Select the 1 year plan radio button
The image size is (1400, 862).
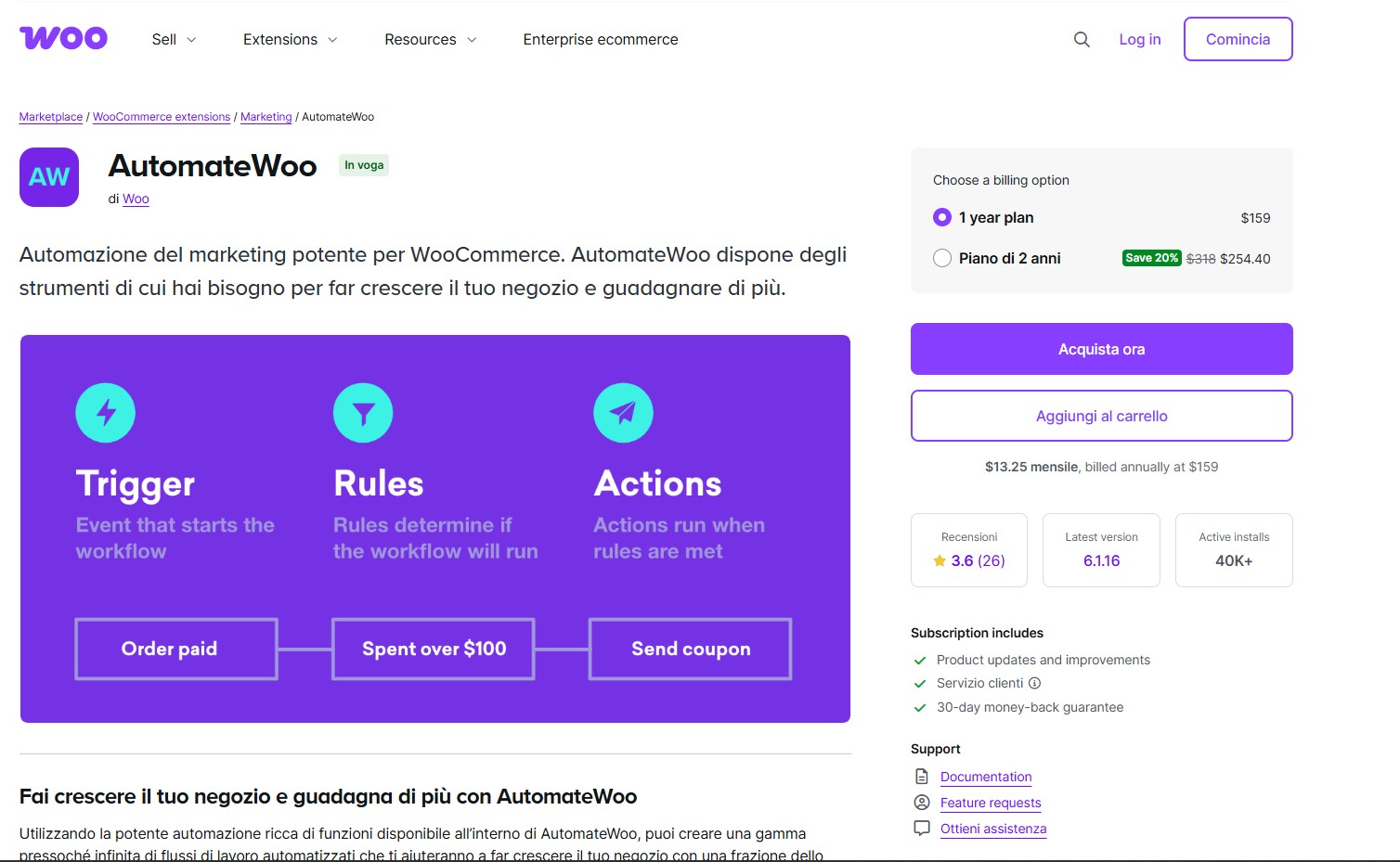pos(942,217)
